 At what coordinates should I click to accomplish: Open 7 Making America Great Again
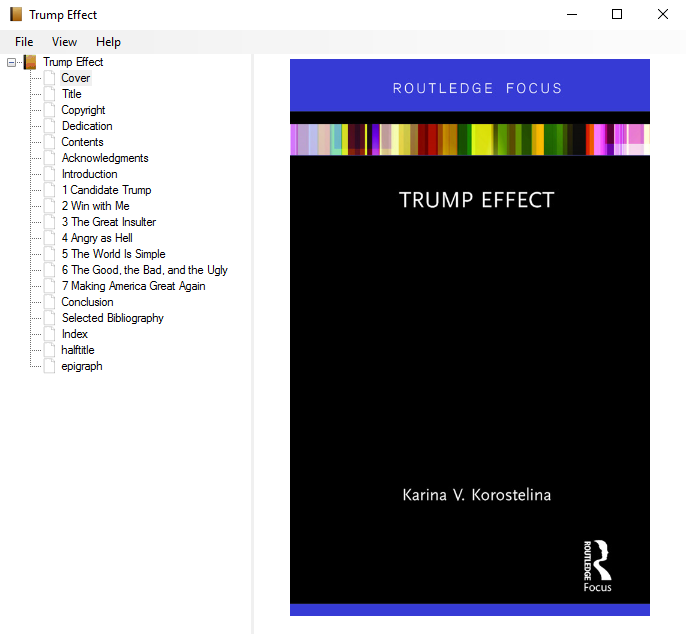(x=133, y=286)
